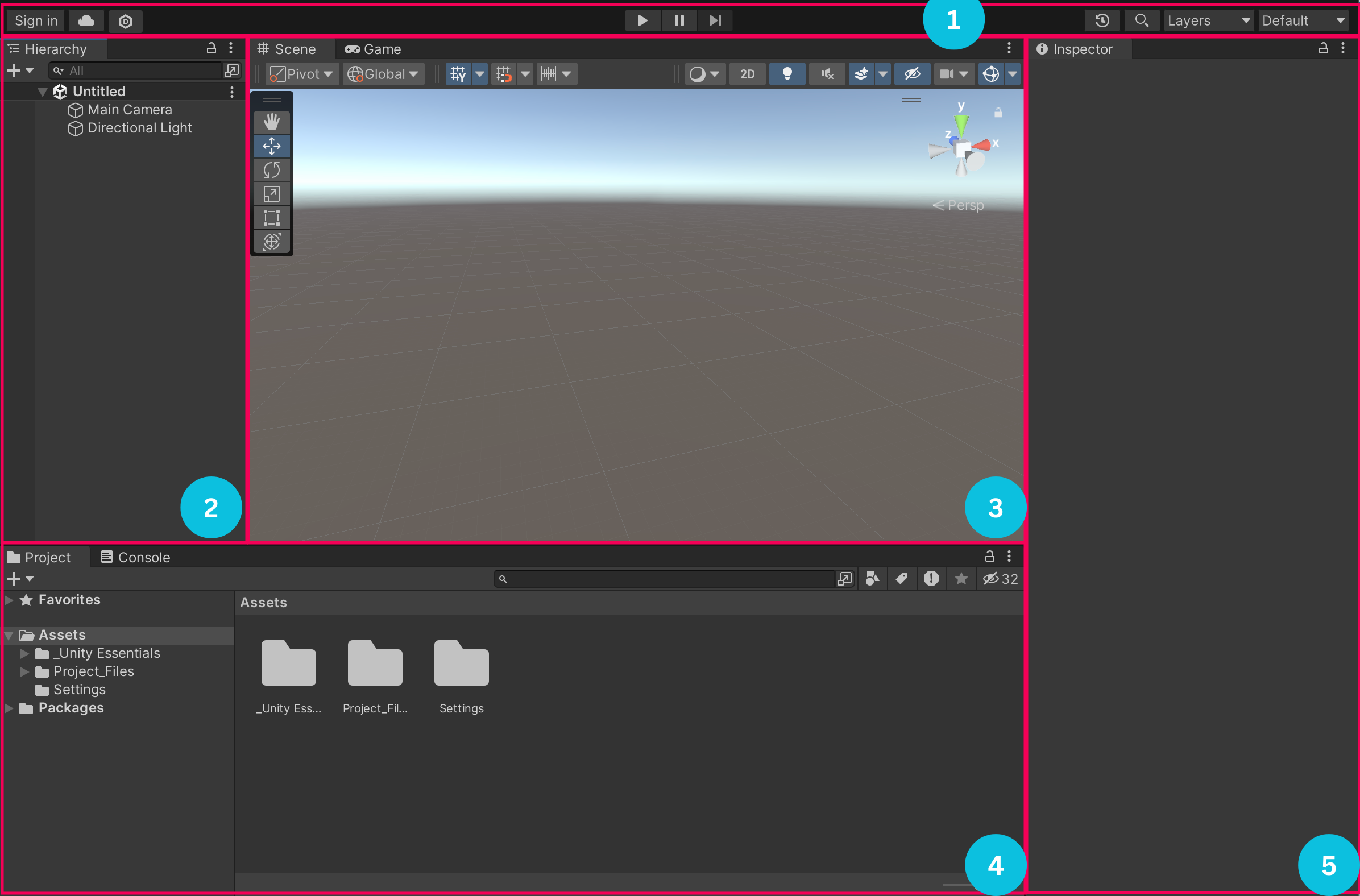Open the Layers dropdown
The width and height of the screenshot is (1360, 896).
coord(1208,20)
